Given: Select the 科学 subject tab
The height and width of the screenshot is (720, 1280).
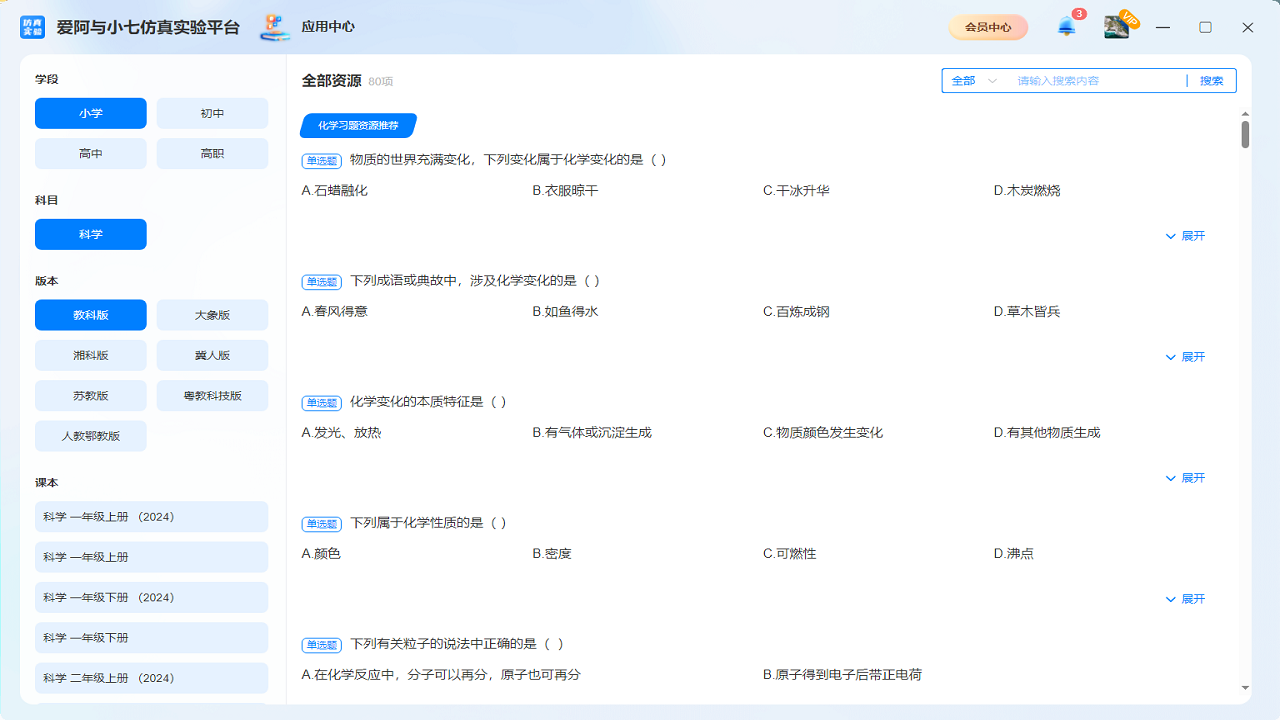Looking at the screenshot, I should [90, 234].
